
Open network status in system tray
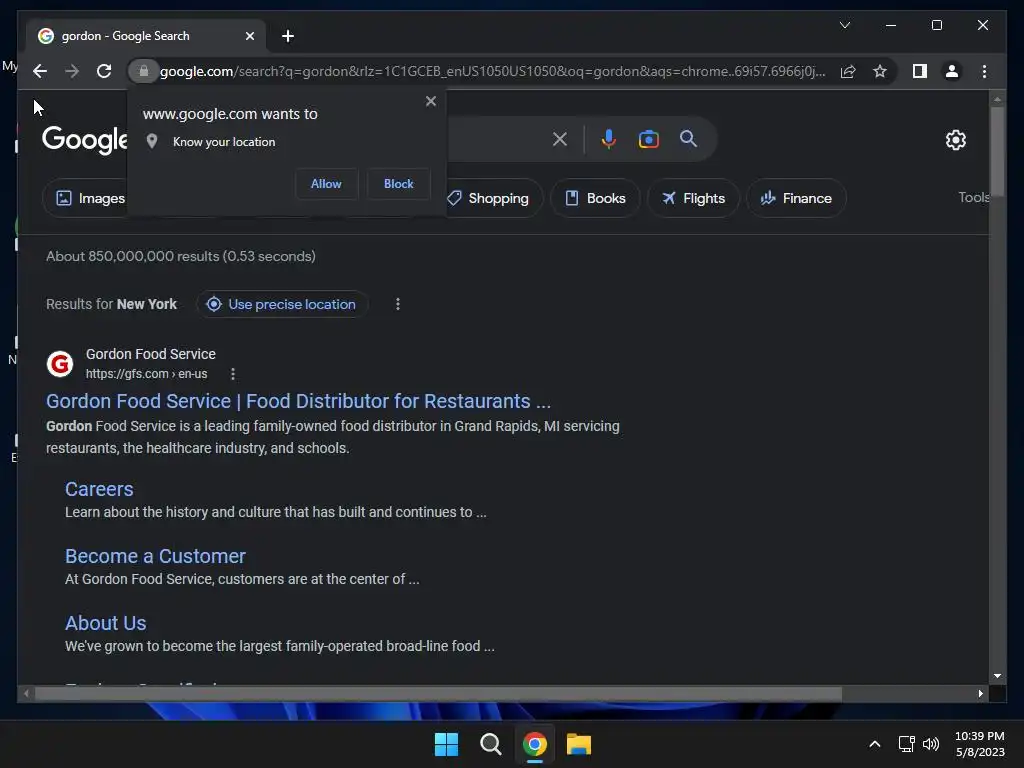(906, 744)
